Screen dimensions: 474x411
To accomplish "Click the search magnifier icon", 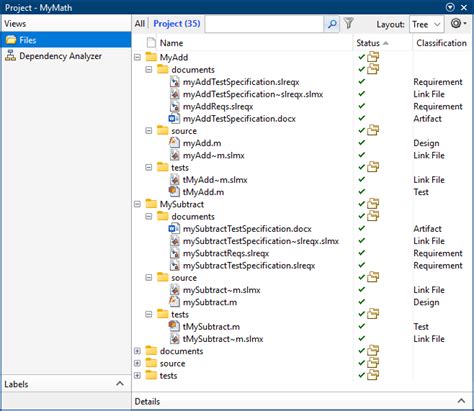I will 332,24.
